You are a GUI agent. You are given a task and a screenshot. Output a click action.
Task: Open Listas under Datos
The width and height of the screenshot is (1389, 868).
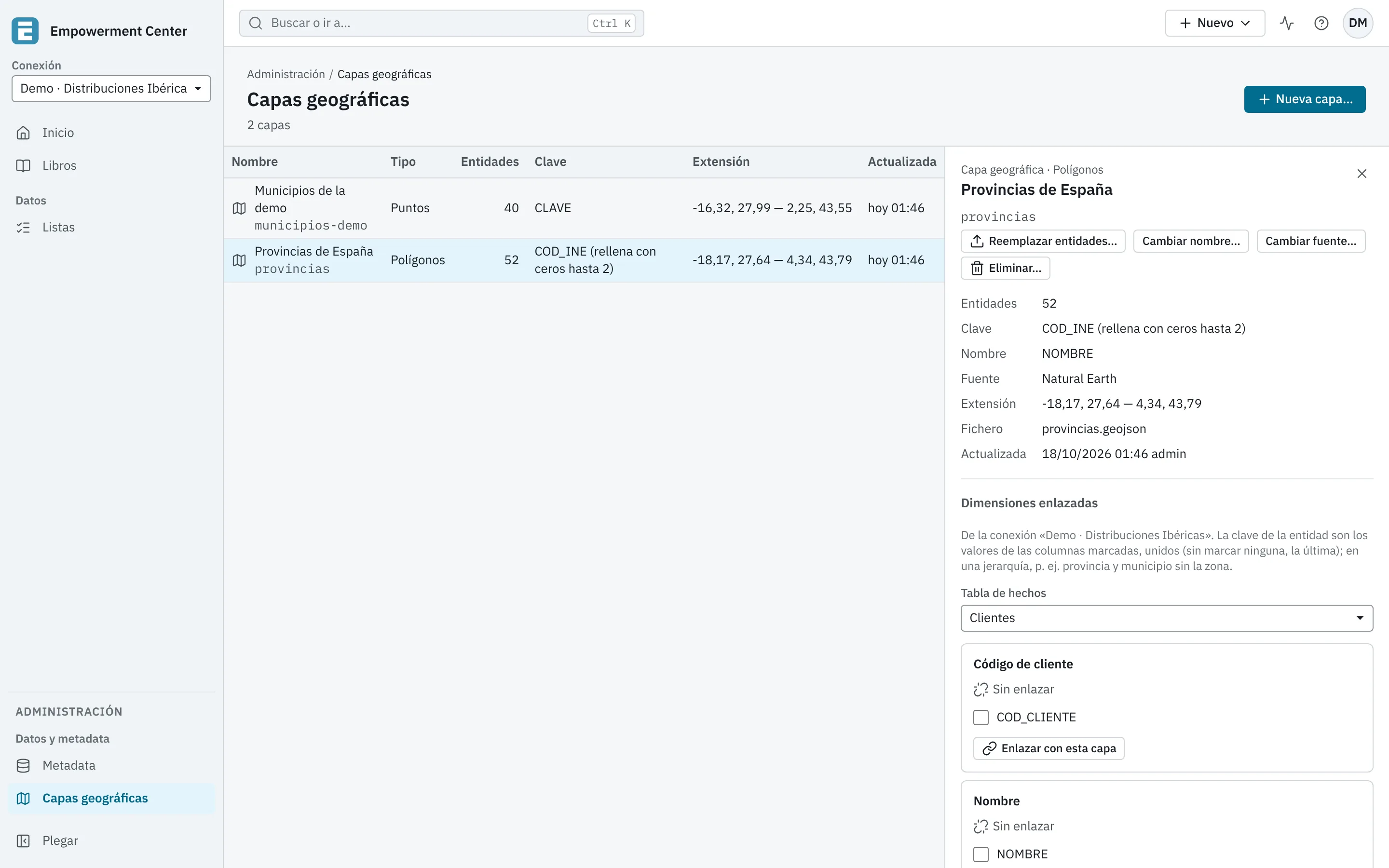tap(111, 227)
